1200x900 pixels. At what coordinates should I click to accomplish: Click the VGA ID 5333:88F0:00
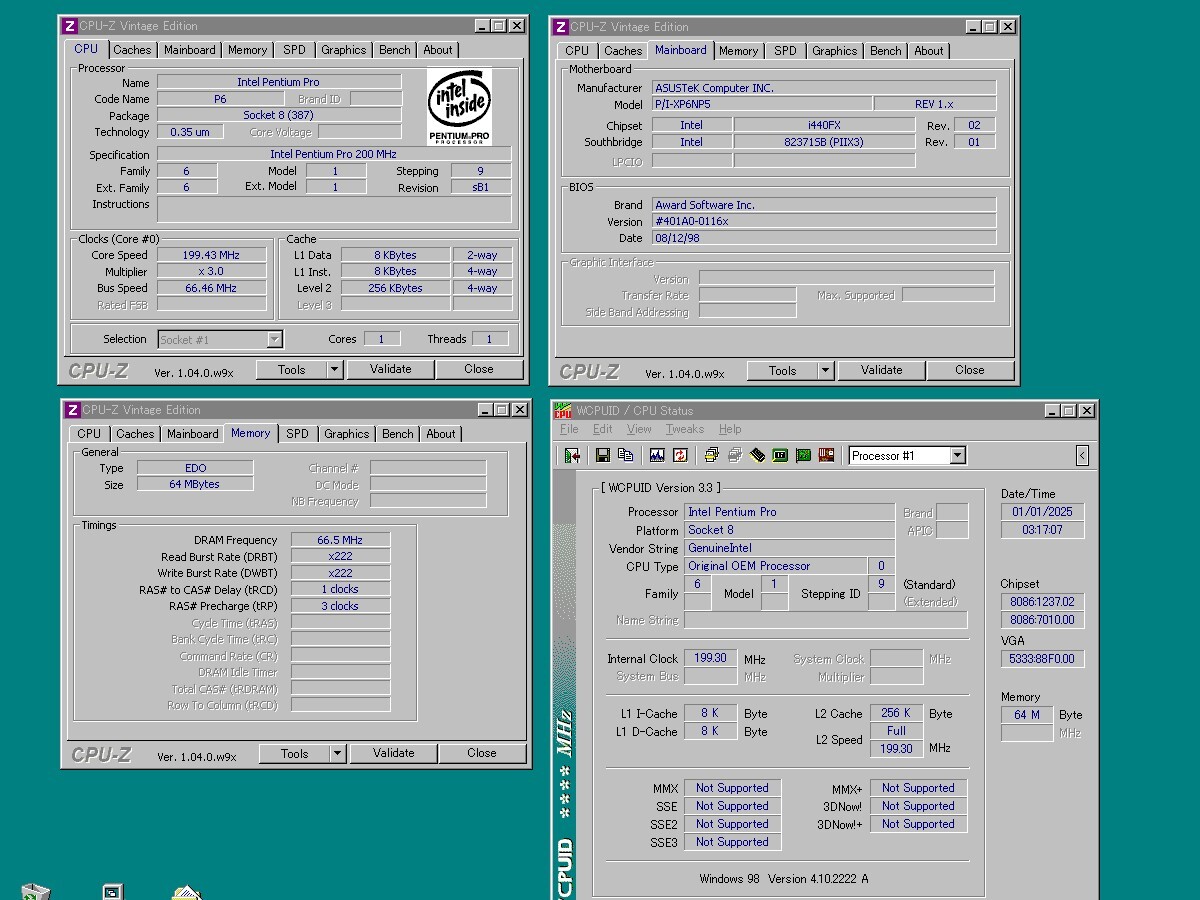click(x=1042, y=659)
